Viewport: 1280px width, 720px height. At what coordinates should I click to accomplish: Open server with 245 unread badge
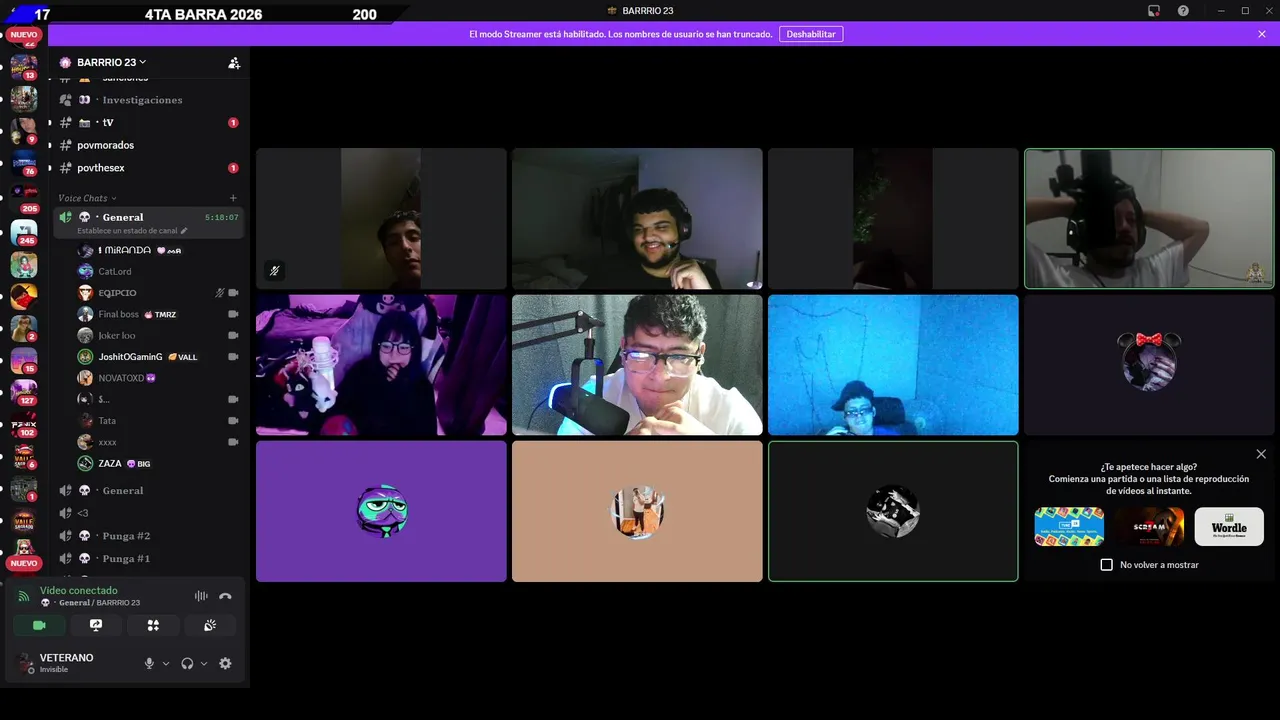pyautogui.click(x=24, y=233)
